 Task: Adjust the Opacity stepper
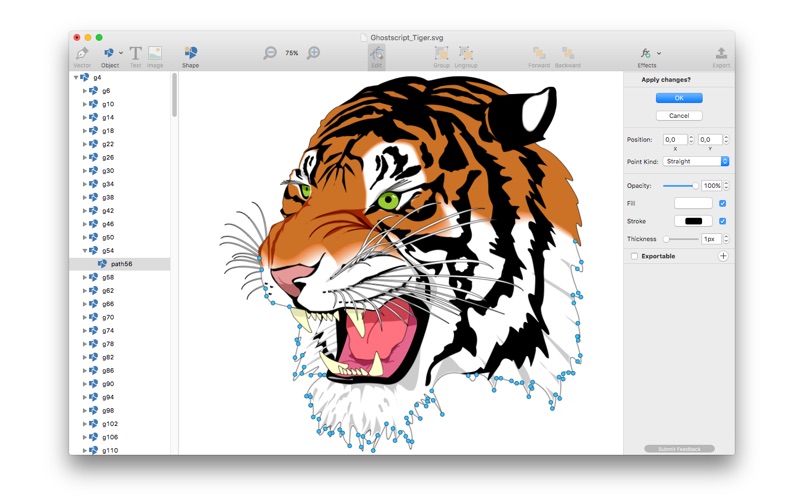click(726, 186)
